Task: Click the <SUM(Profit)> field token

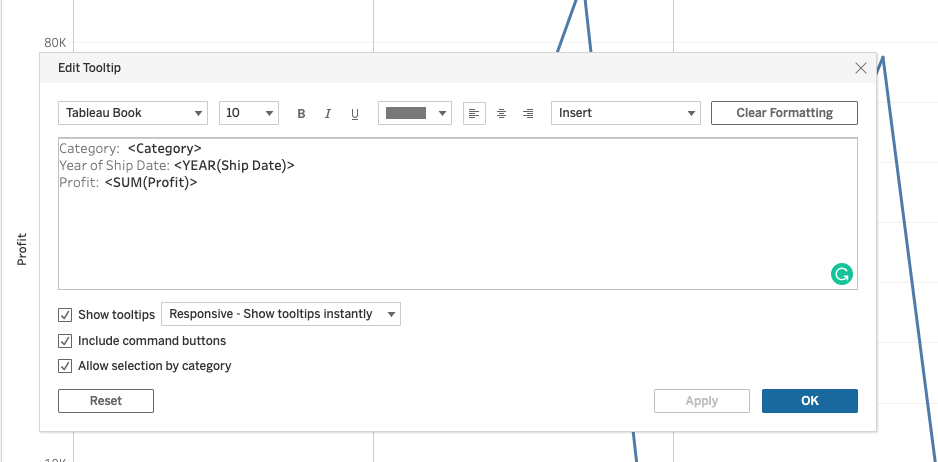Action: [x=151, y=183]
